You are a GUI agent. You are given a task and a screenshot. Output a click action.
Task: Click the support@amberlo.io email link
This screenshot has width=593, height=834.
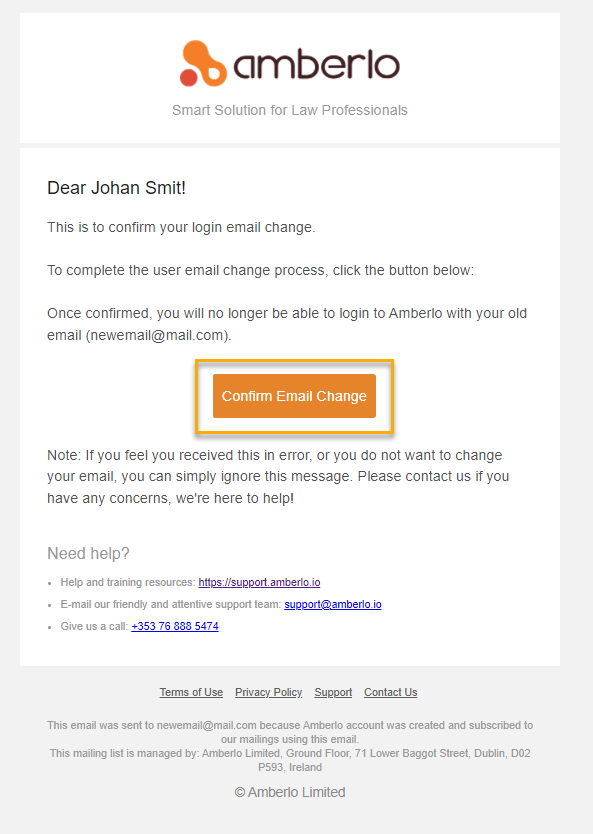[332, 604]
